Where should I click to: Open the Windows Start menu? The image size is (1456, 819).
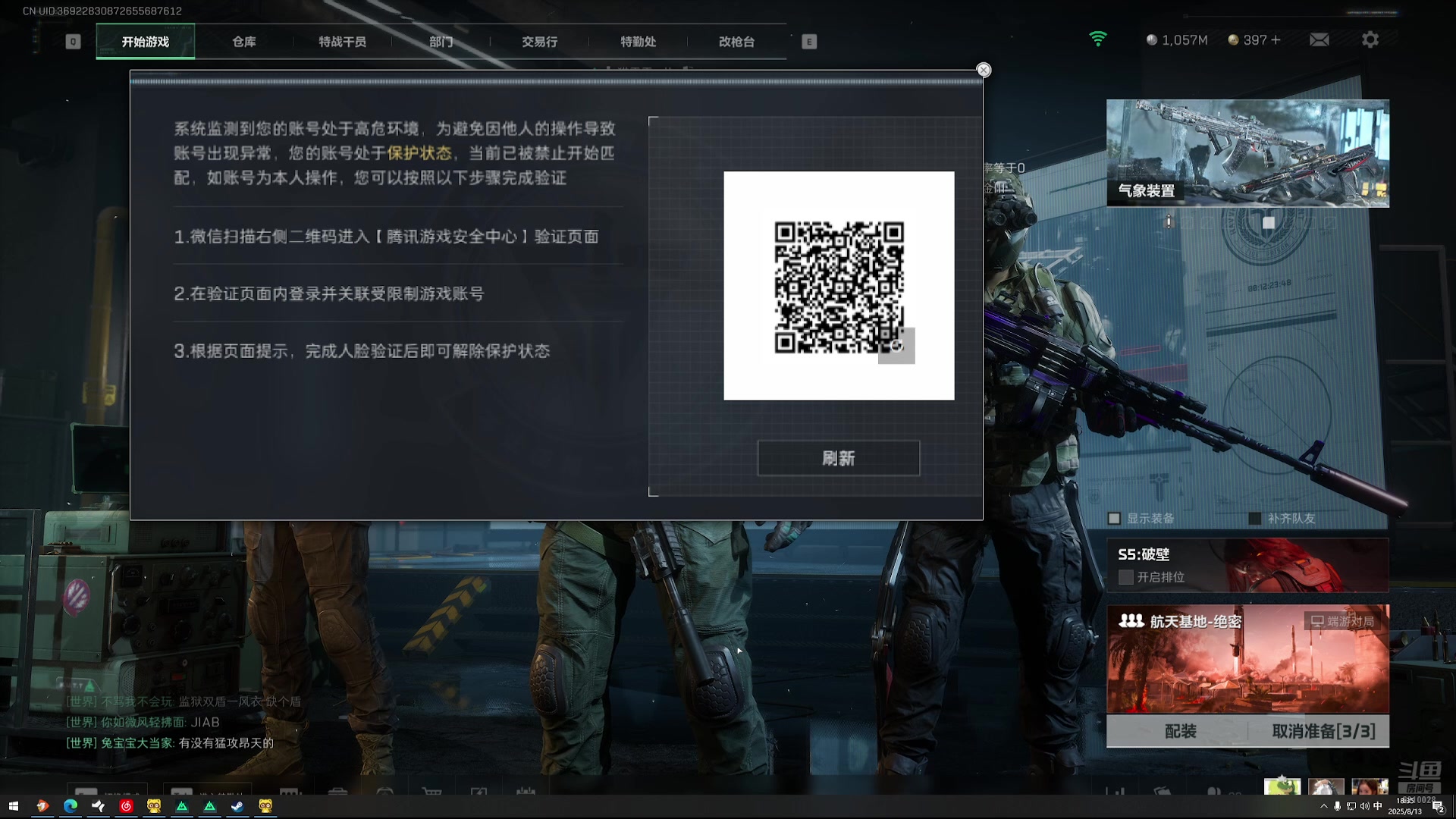[x=13, y=806]
